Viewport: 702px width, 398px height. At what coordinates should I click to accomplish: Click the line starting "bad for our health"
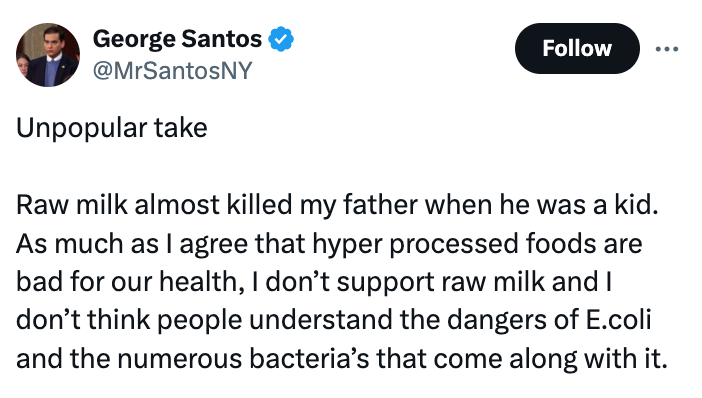click(314, 282)
